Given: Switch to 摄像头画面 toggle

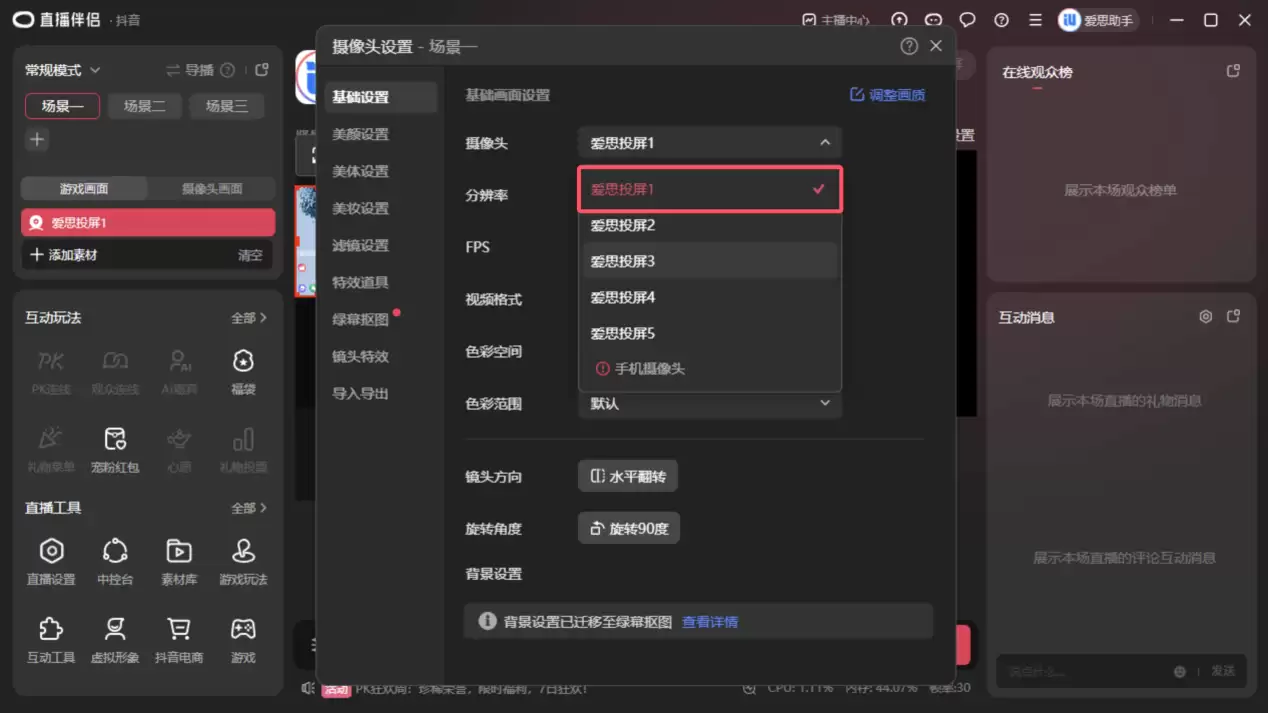Looking at the screenshot, I should coord(212,188).
